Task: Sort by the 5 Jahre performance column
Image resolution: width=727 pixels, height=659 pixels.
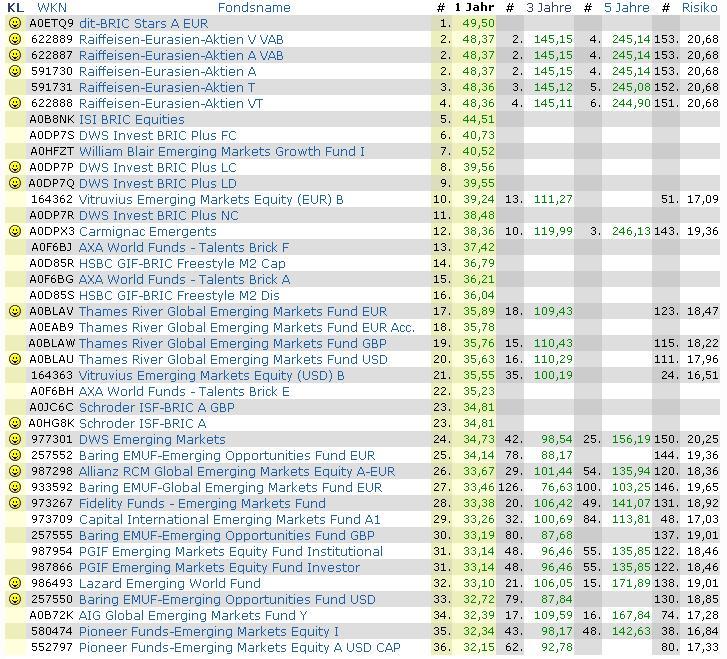Action: tap(627, 7)
